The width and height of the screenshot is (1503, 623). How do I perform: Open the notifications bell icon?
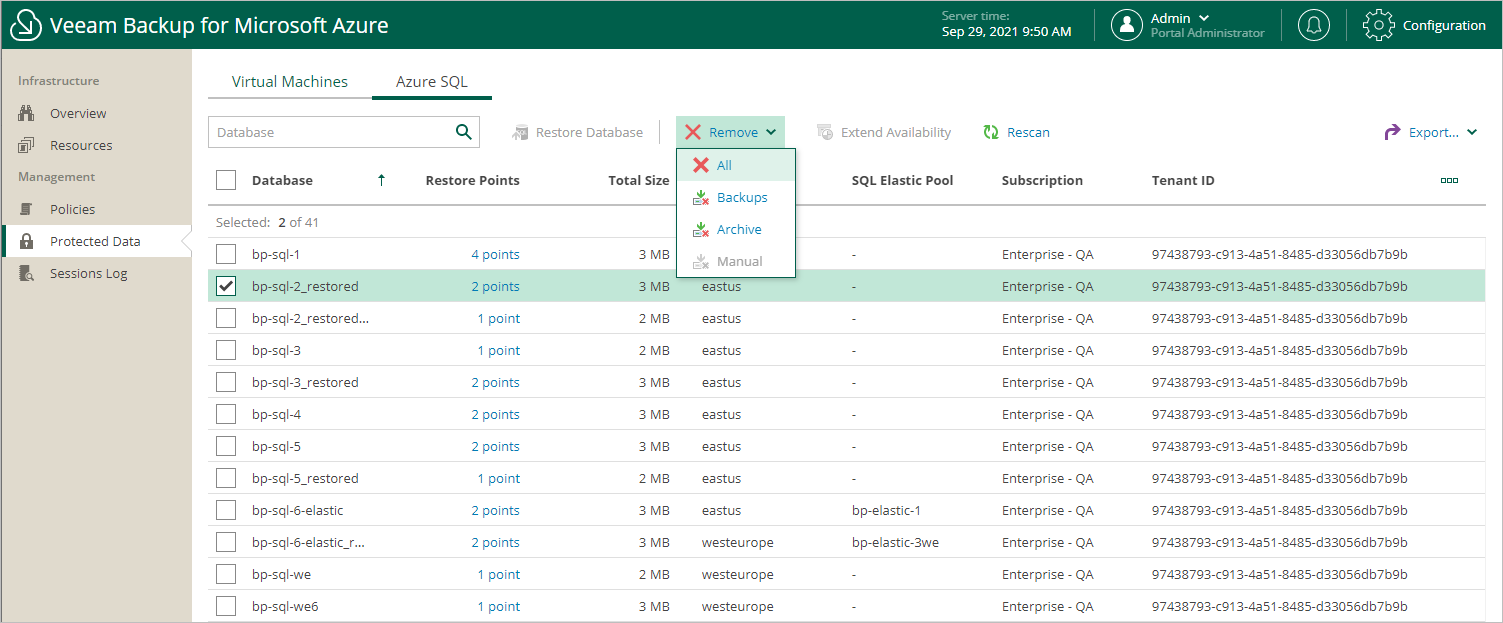click(1314, 25)
